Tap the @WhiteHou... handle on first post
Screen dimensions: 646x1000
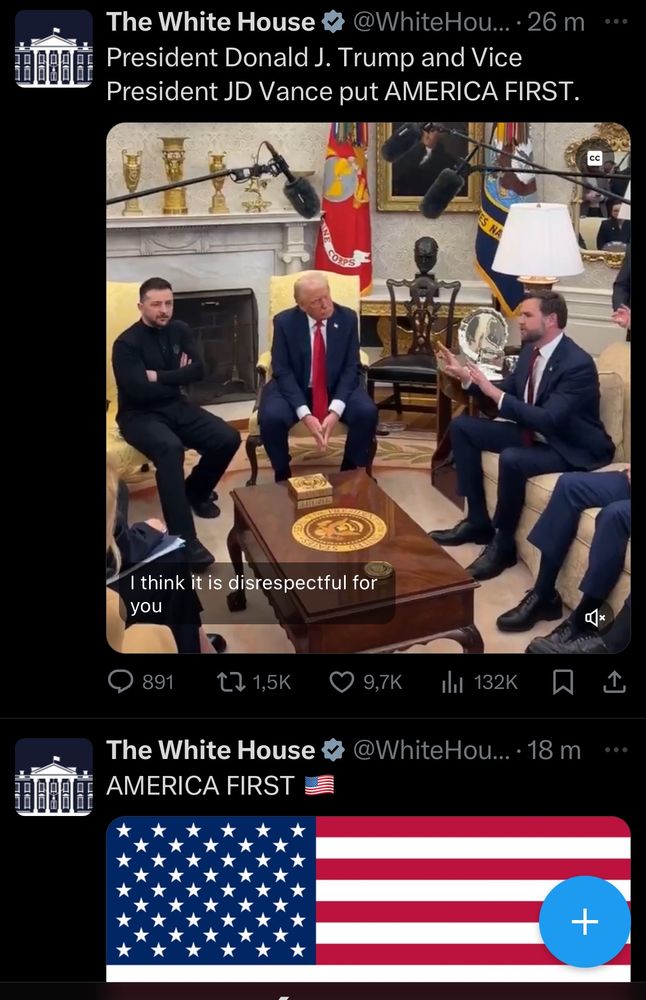coord(431,22)
